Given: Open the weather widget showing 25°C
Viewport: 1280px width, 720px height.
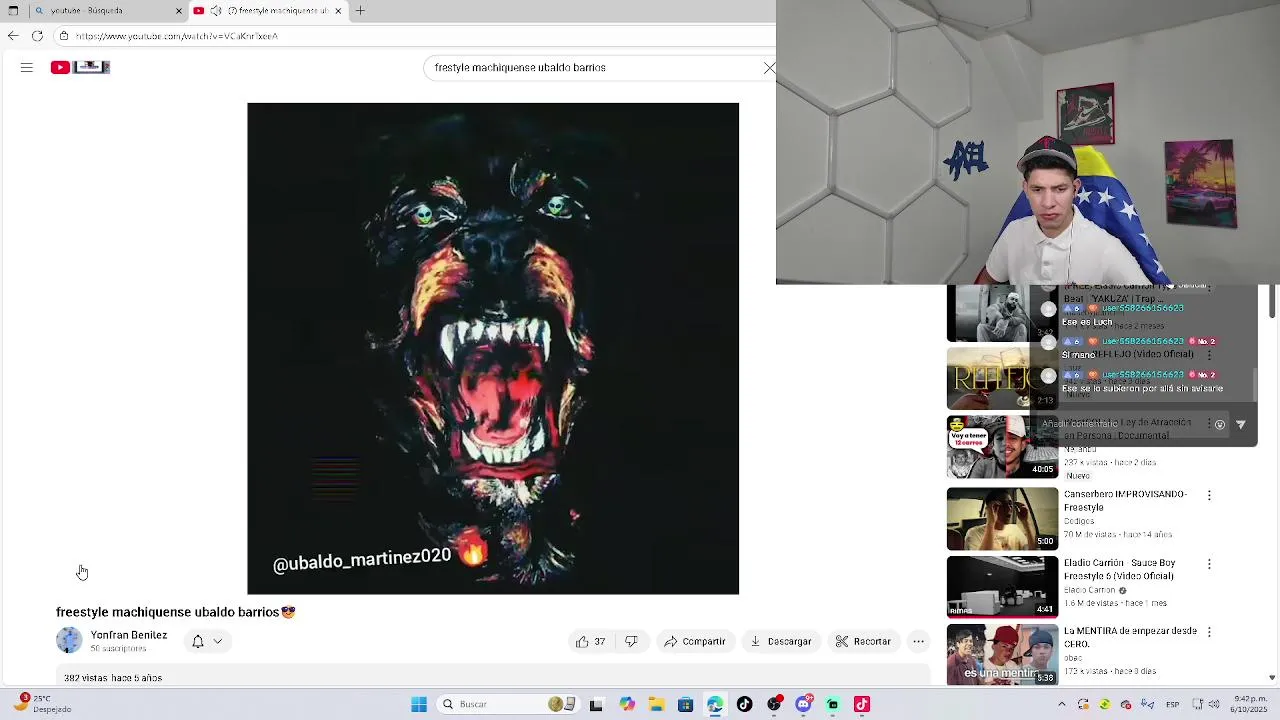Looking at the screenshot, I should (x=42, y=704).
